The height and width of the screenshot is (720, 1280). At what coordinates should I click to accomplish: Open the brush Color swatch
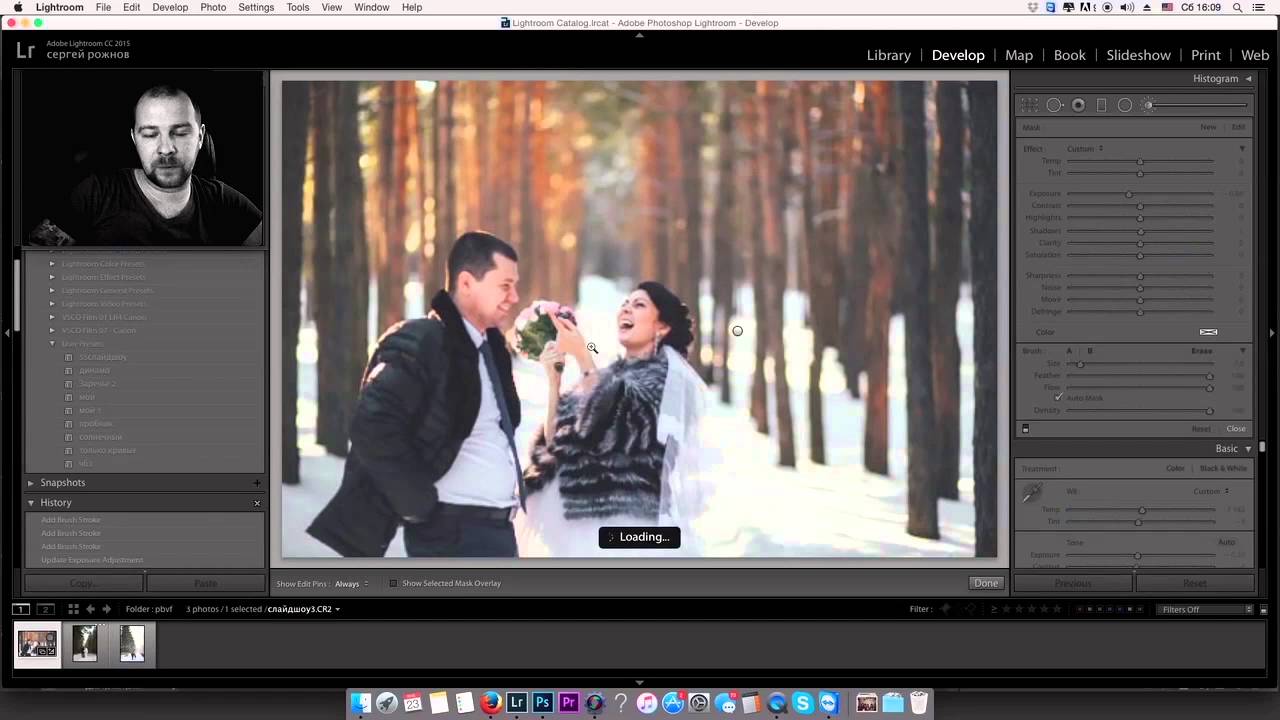(1208, 332)
